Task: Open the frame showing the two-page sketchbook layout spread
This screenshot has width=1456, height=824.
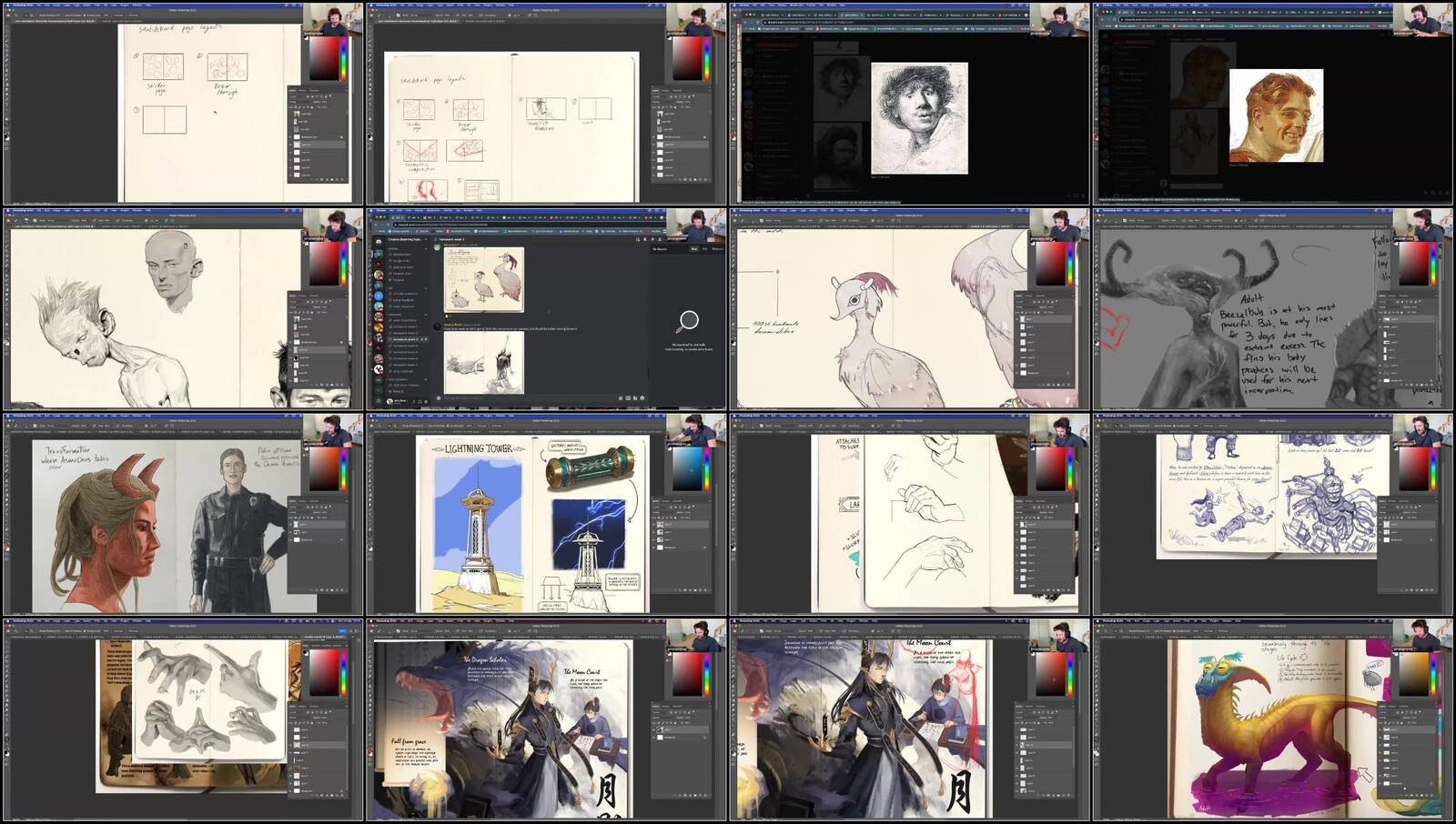Action: [546, 104]
